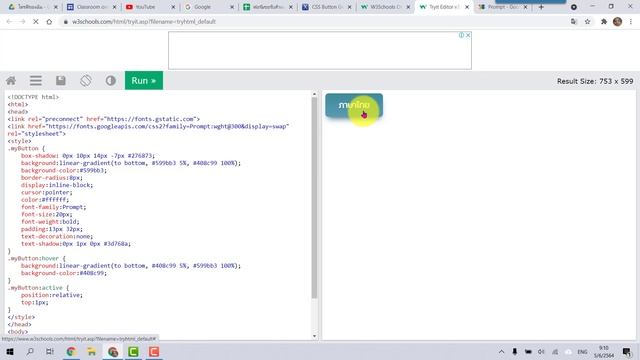Switch to the Classroom tab

point(91,7)
